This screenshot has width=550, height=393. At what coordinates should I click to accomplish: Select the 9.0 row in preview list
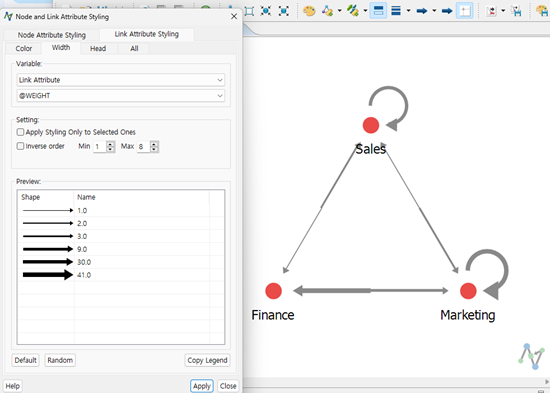point(121,249)
